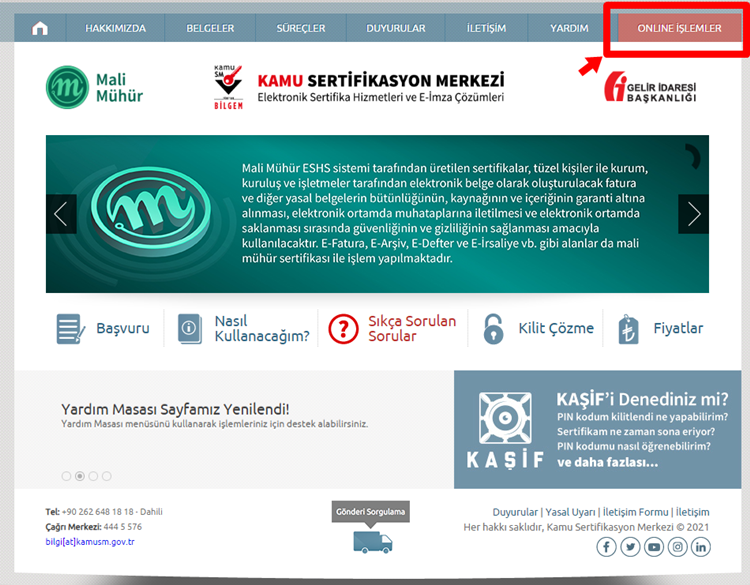This screenshot has width=750, height=585.
Task: Open the HAKKIMIZDA menu
Action: 115,28
